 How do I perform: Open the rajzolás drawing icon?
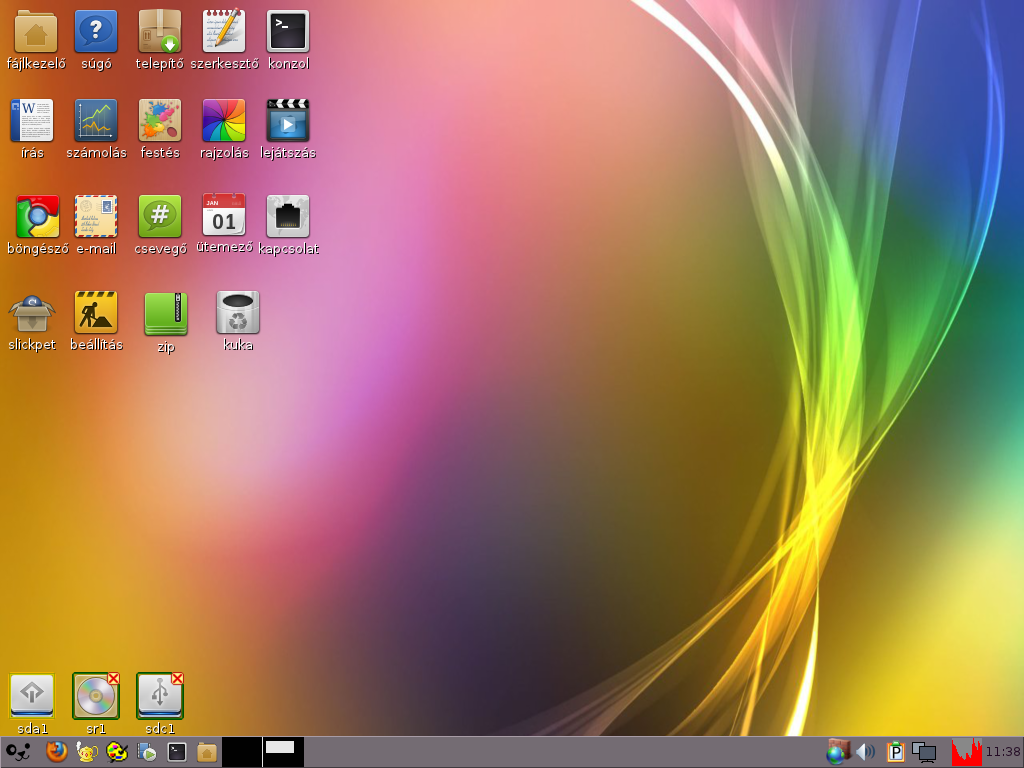tap(224, 120)
